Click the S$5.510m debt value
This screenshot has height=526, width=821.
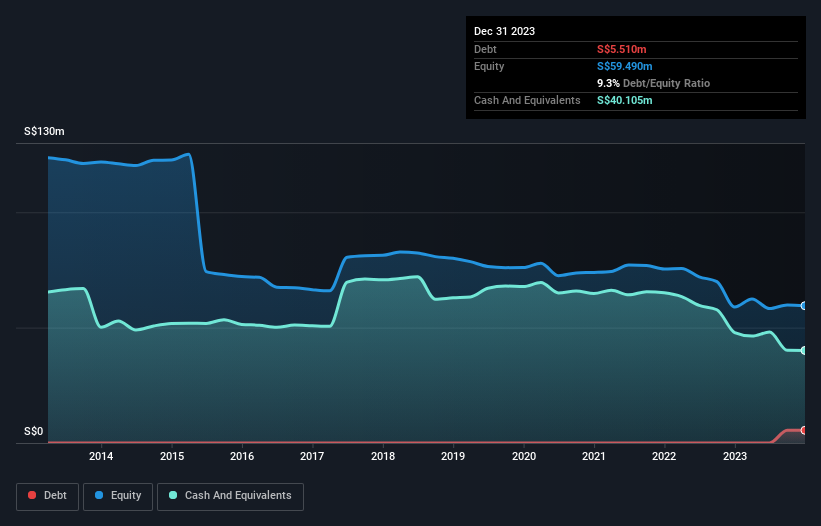coord(624,49)
